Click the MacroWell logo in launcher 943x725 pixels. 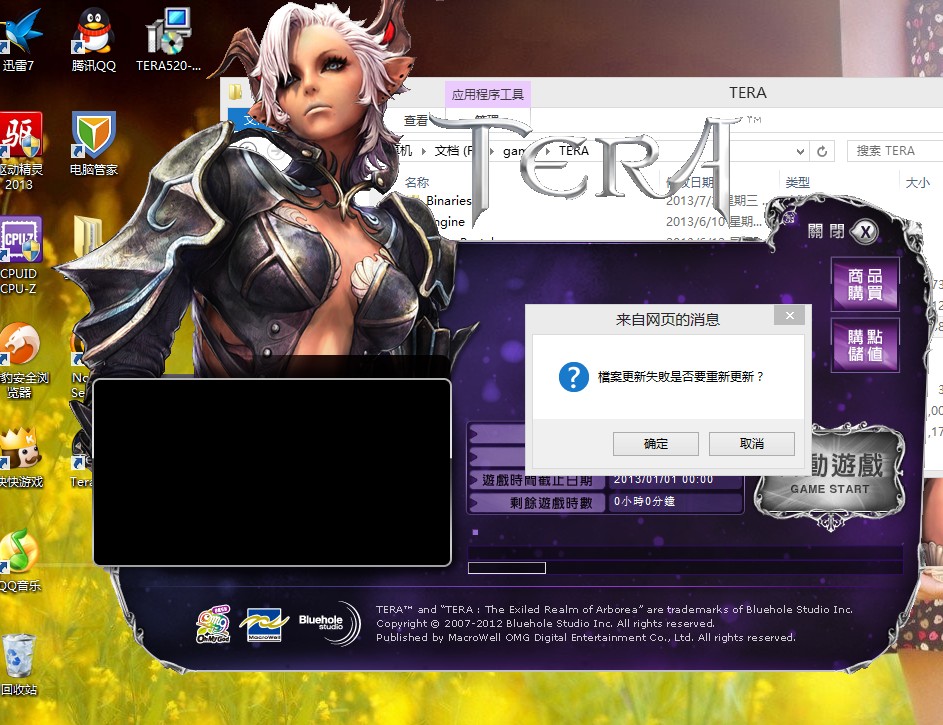coord(264,625)
